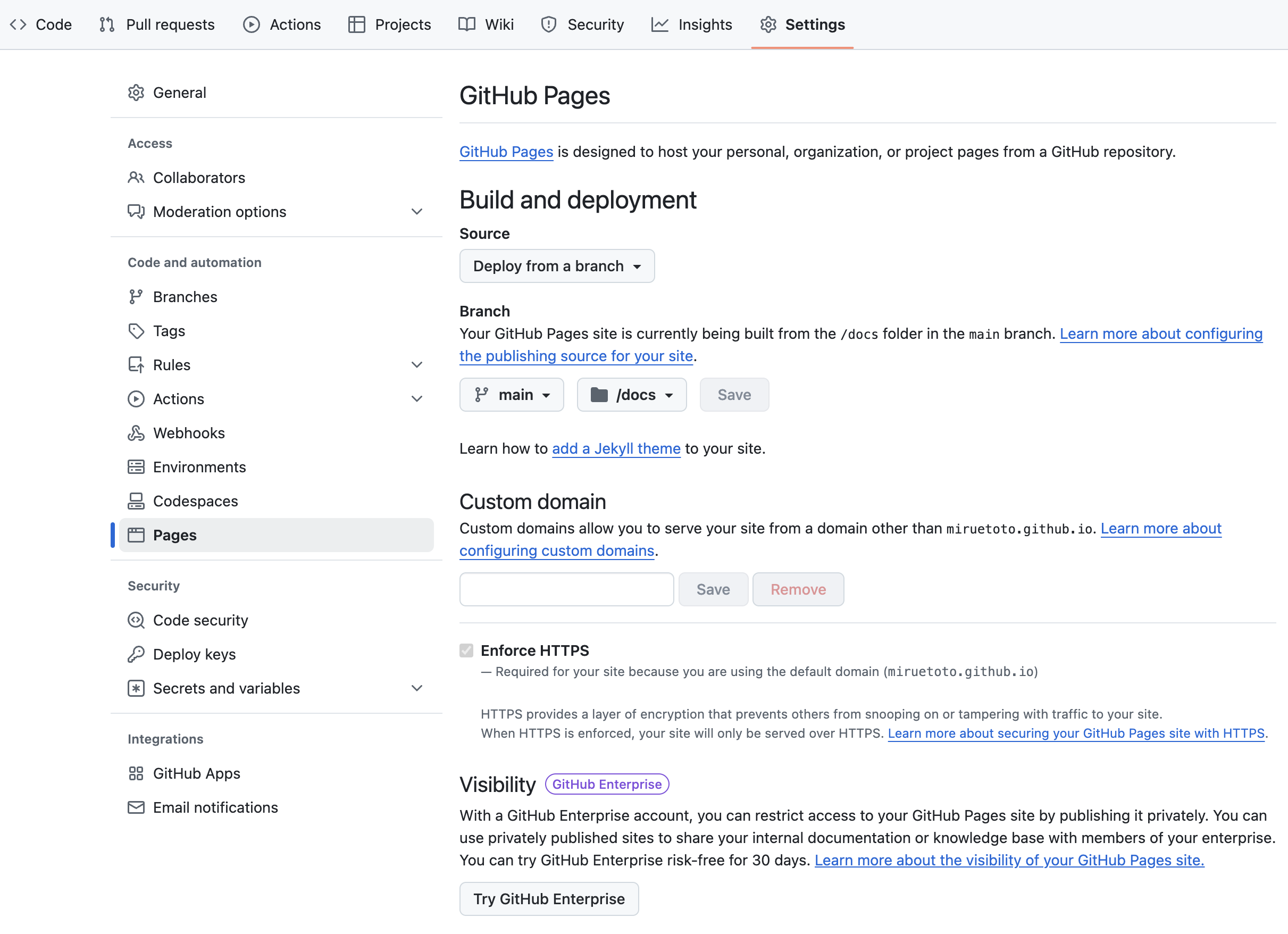Screen dimensions: 1288x934
Task: Expand Moderation options in sidebar
Action: pyautogui.click(x=417, y=212)
